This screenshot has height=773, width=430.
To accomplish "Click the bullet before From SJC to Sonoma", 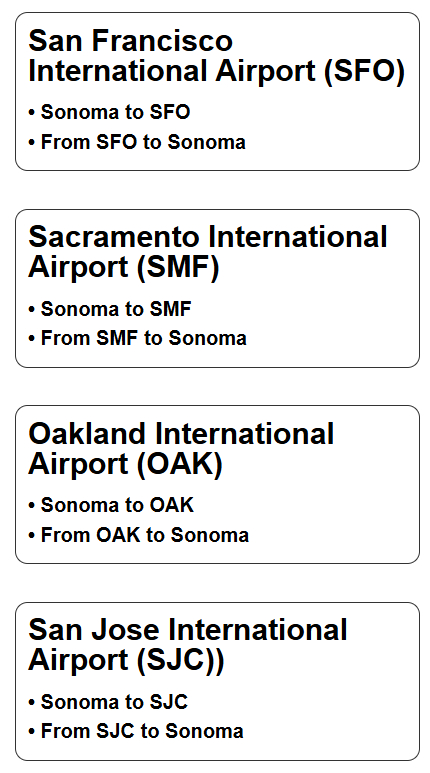I will (32, 732).
